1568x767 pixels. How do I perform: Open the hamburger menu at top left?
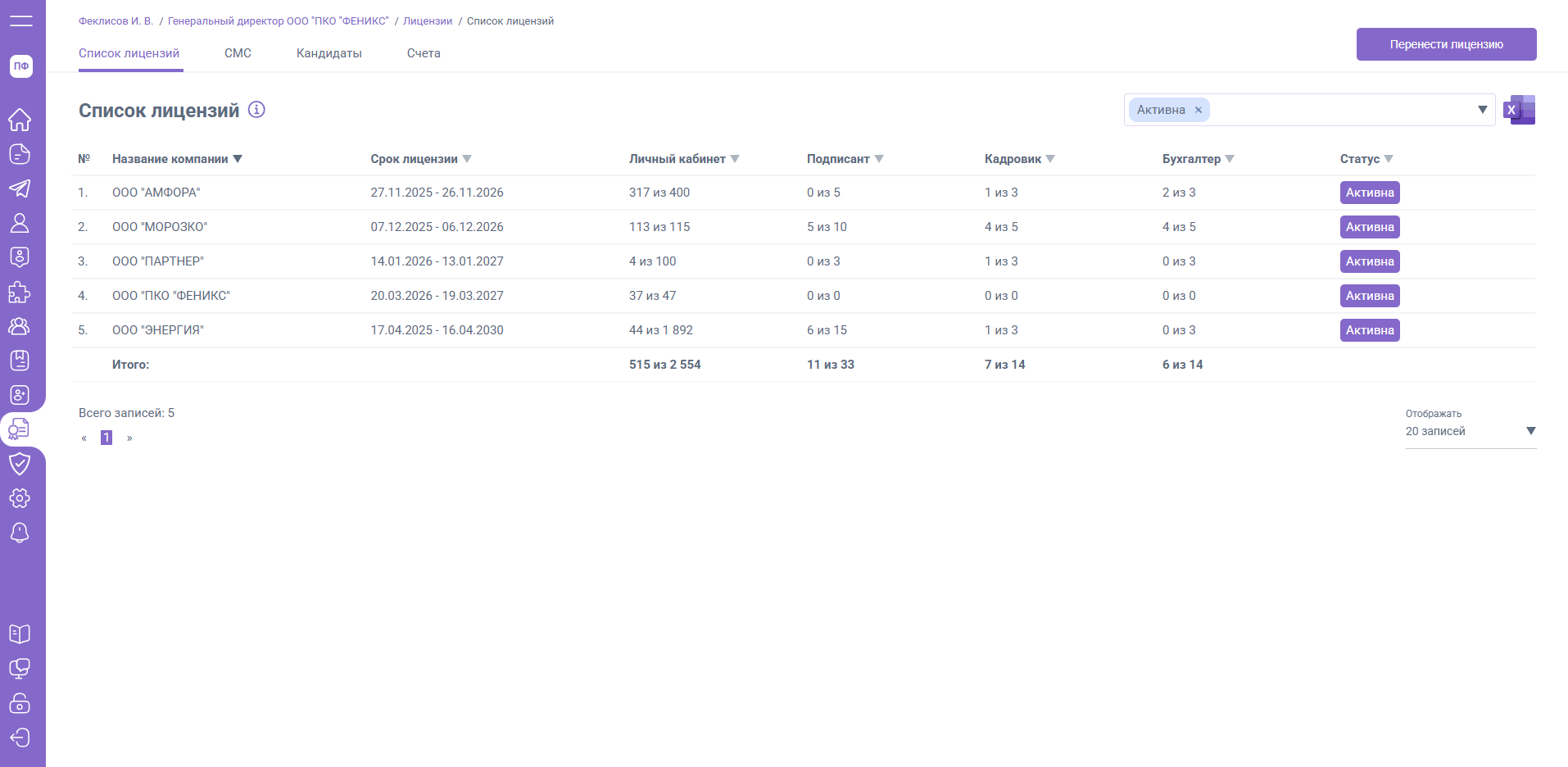[x=21, y=20]
